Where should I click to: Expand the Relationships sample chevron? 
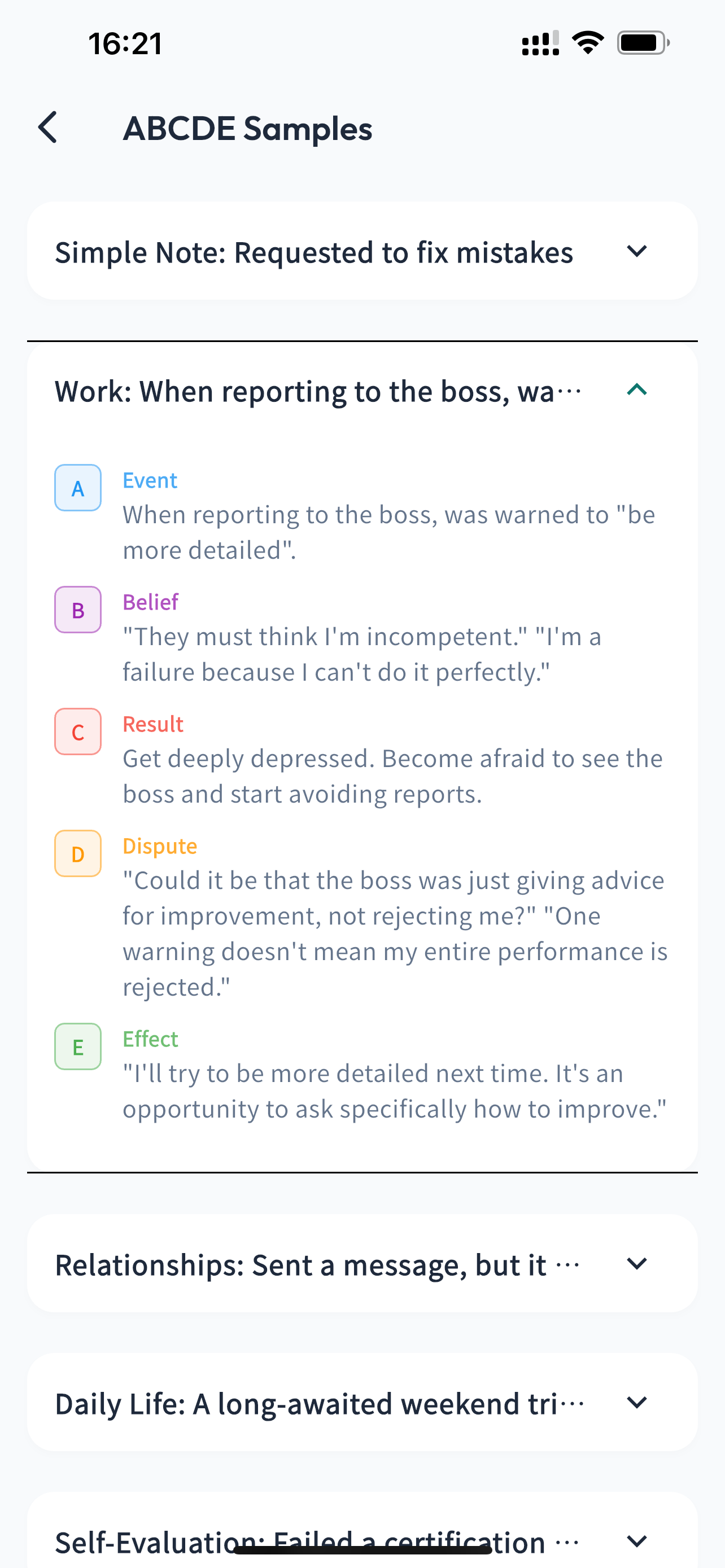[637, 1264]
